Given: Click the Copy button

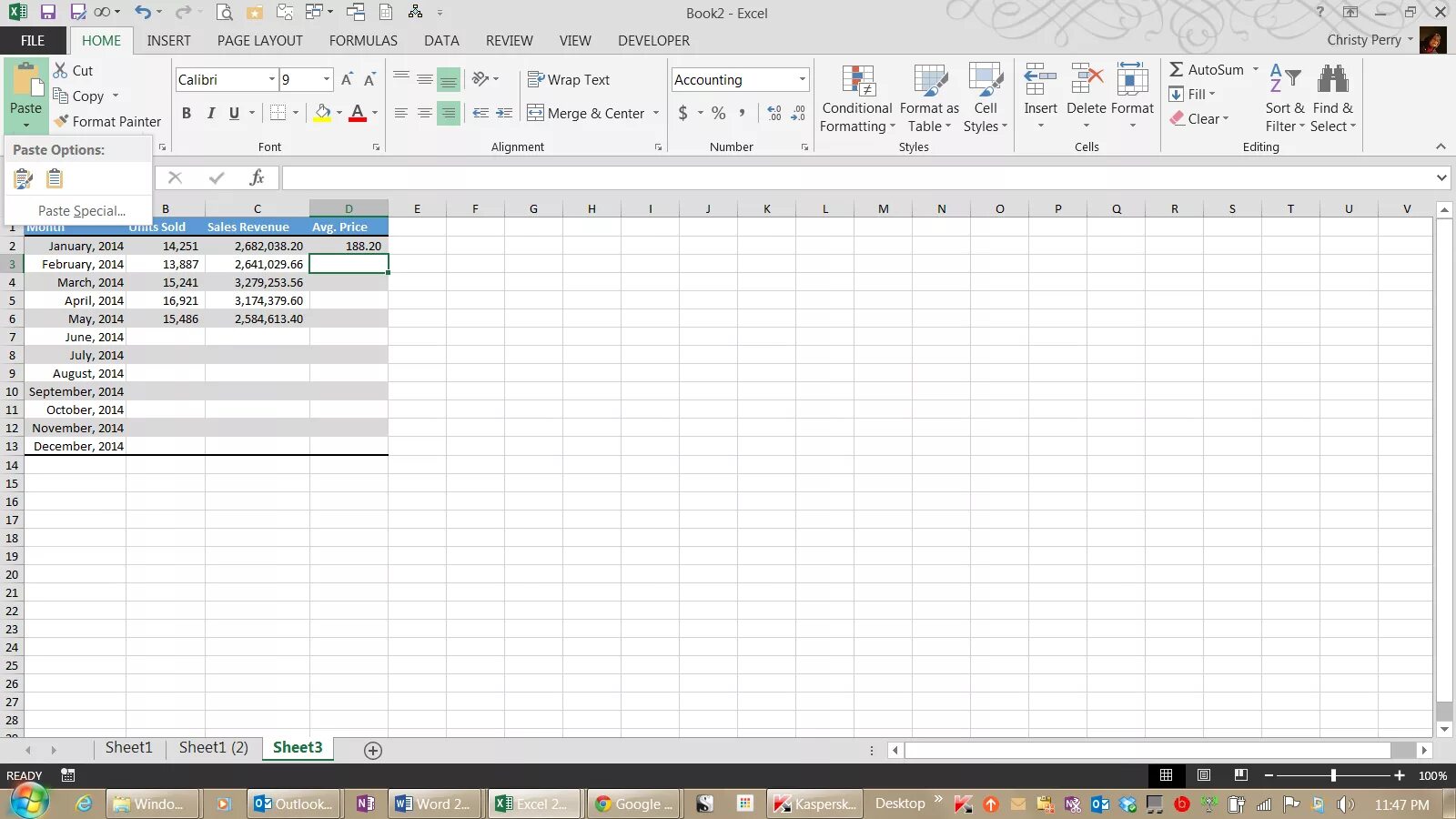Looking at the screenshot, I should click(78, 96).
